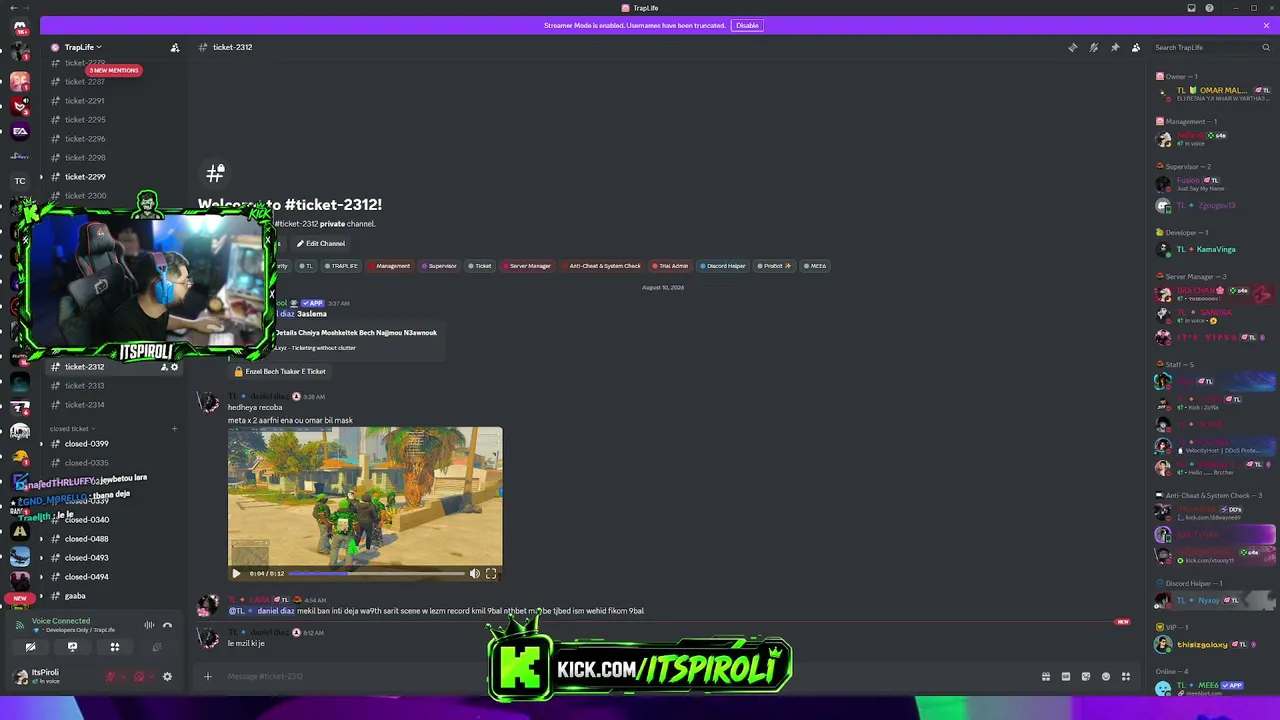Disable Streamer Mode from the banner
This screenshot has width=1280, height=720.
[747, 25]
